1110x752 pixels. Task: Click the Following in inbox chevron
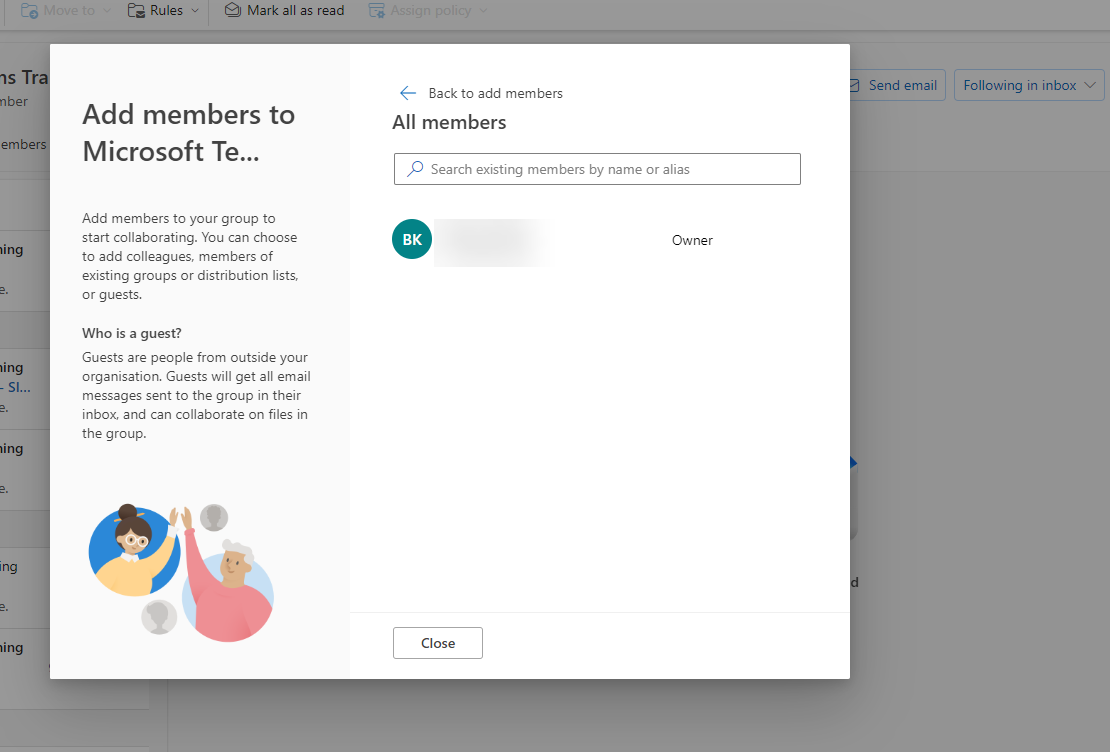1090,85
